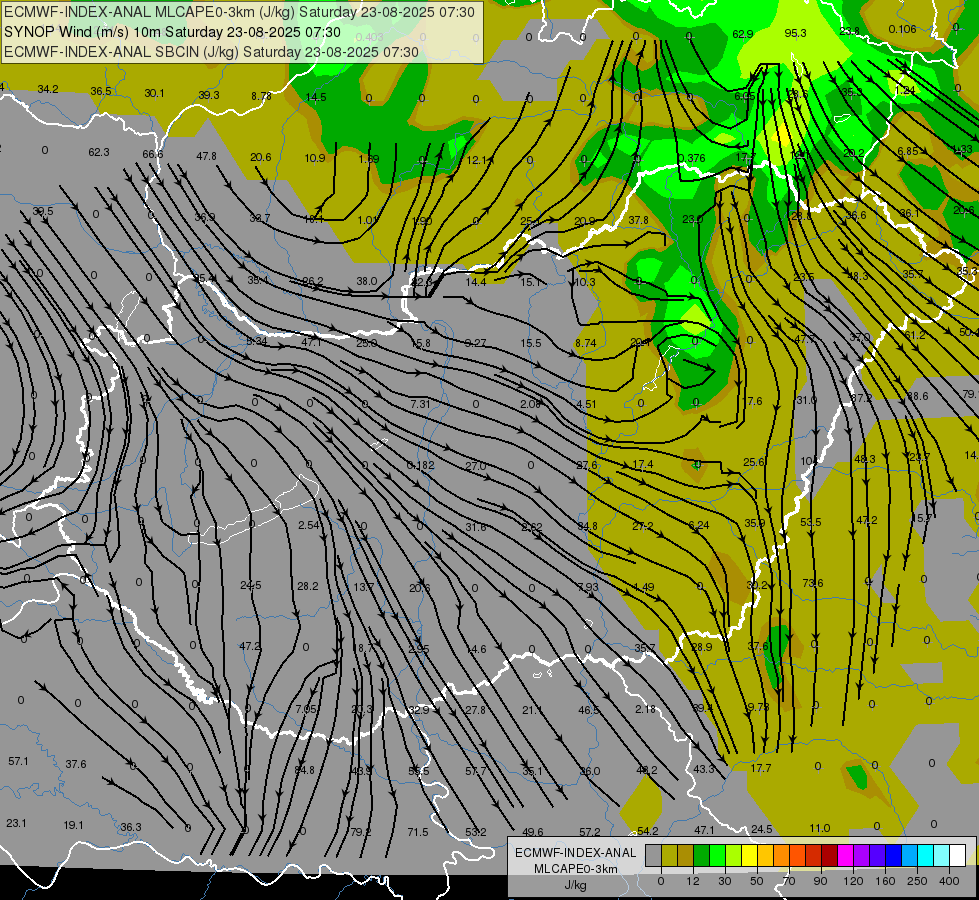Click the map value 66.6
The width and height of the screenshot is (979, 900).
[152, 154]
